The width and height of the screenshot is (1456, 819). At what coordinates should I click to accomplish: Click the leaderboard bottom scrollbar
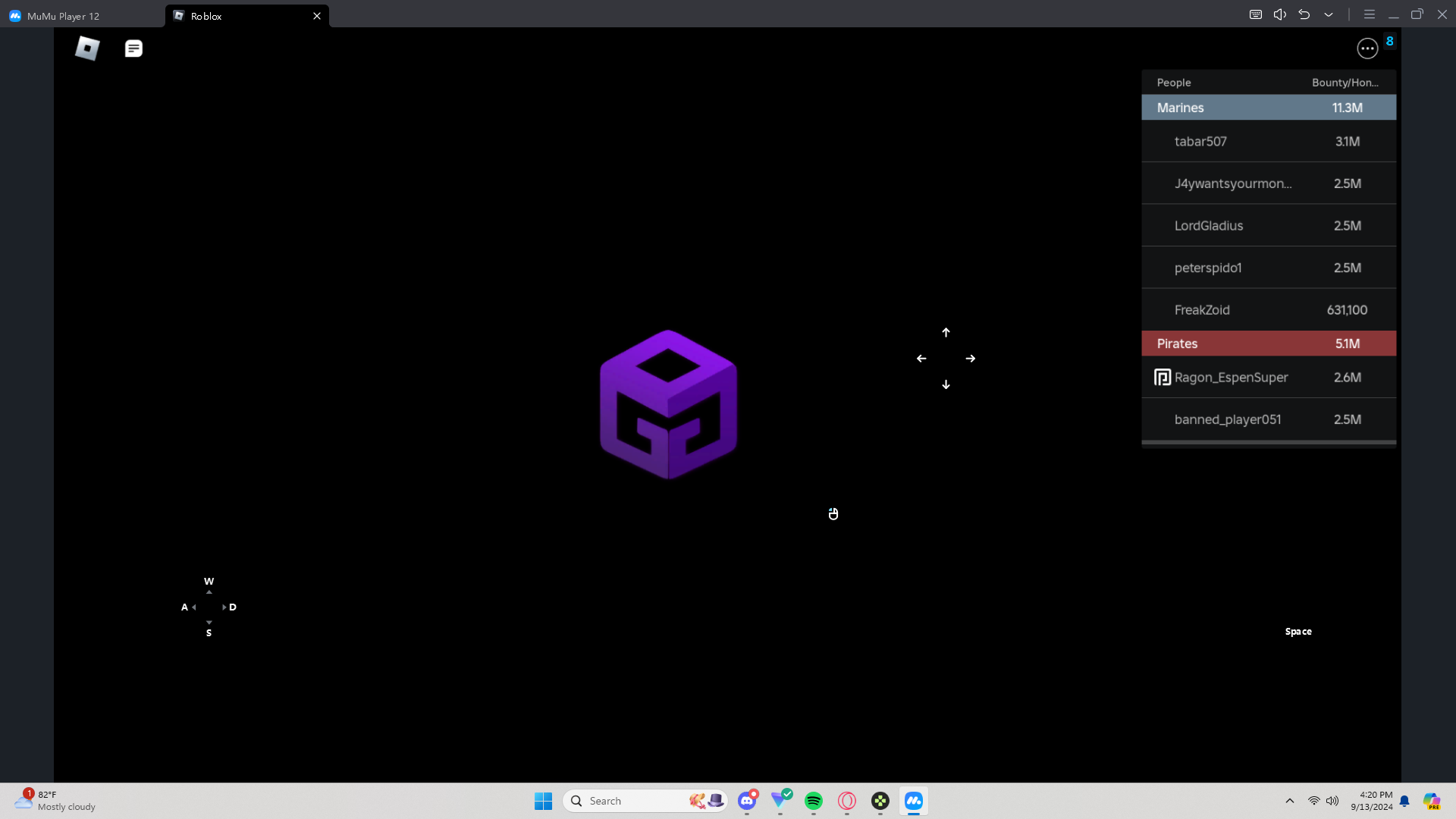[x=1269, y=442]
